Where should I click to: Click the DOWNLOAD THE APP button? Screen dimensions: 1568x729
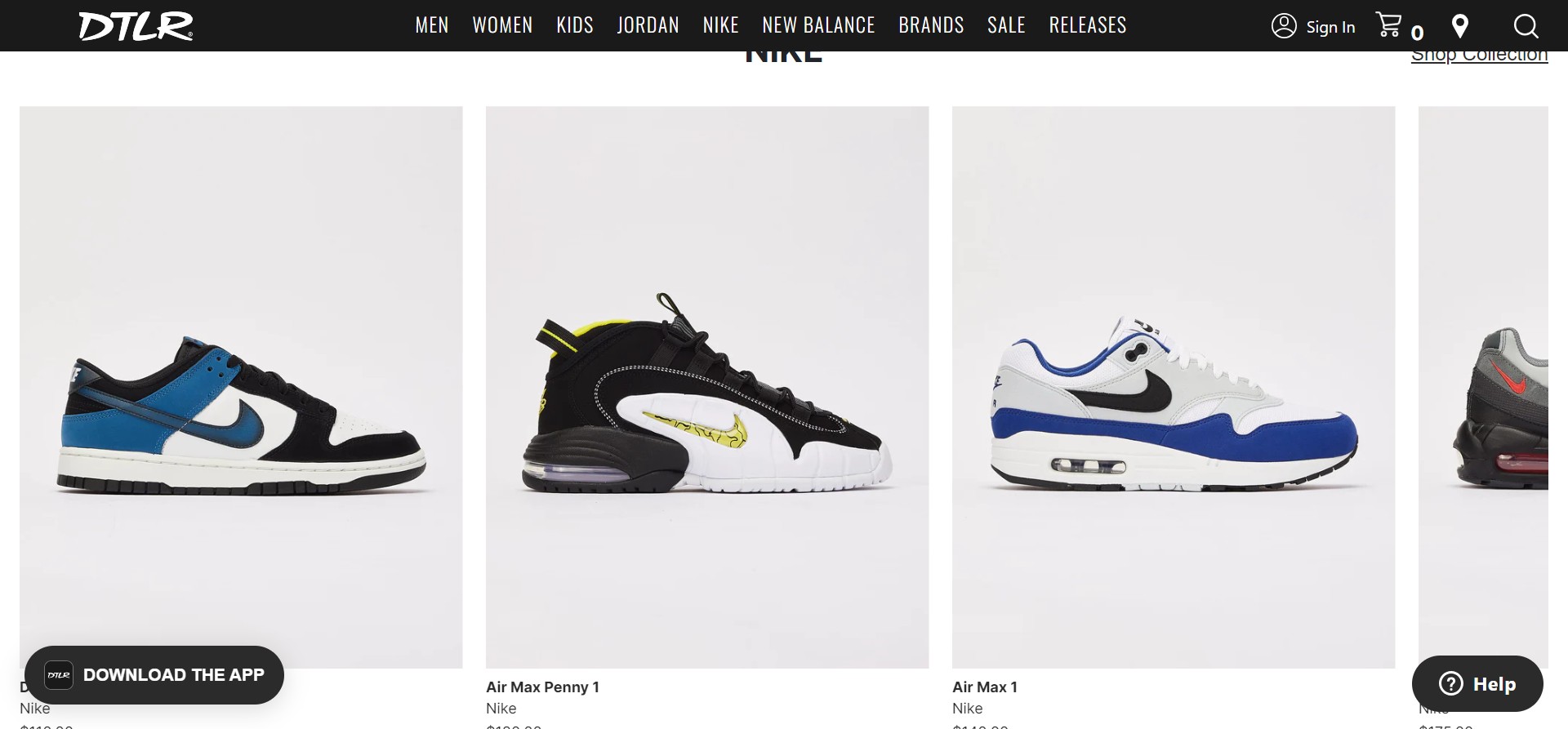pyautogui.click(x=154, y=675)
